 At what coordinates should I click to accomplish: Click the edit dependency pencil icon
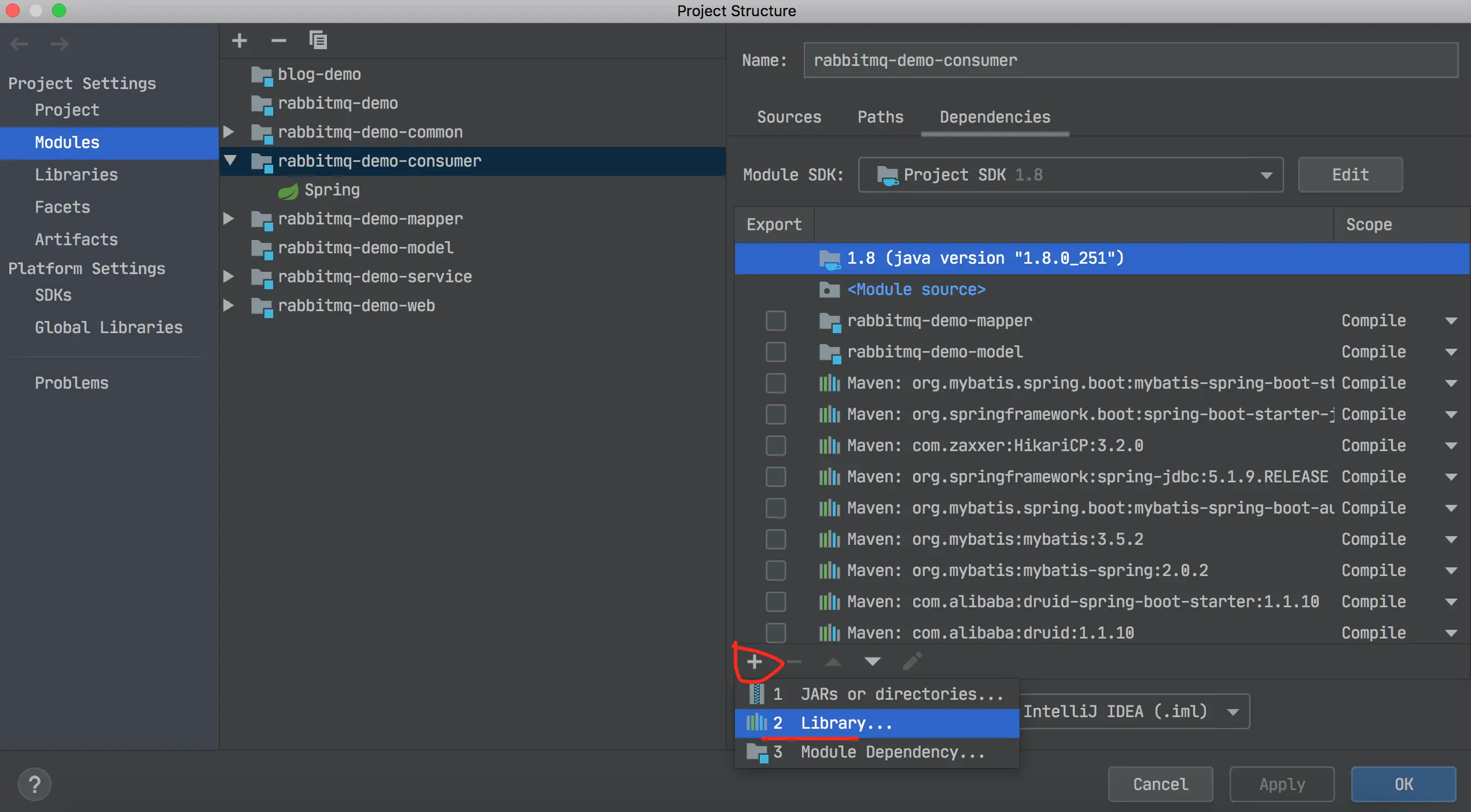pyautogui.click(x=912, y=662)
